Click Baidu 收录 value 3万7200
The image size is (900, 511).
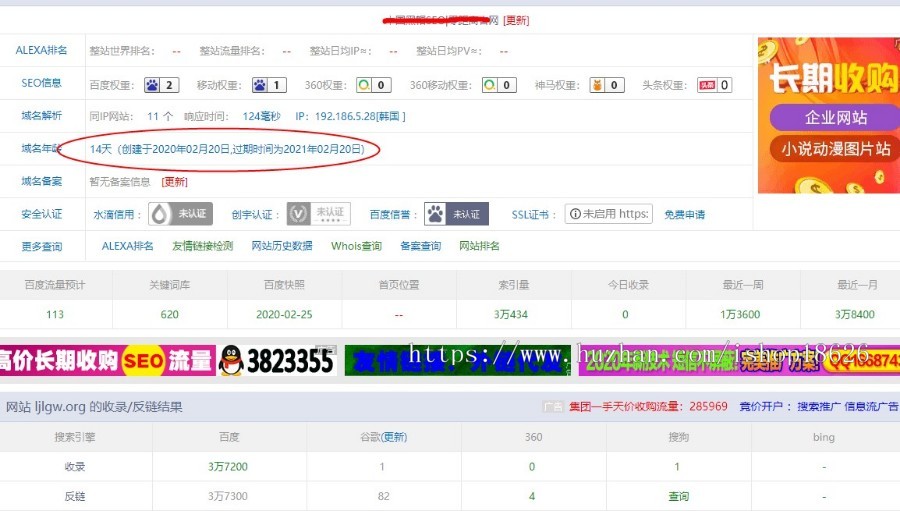[x=228, y=466]
